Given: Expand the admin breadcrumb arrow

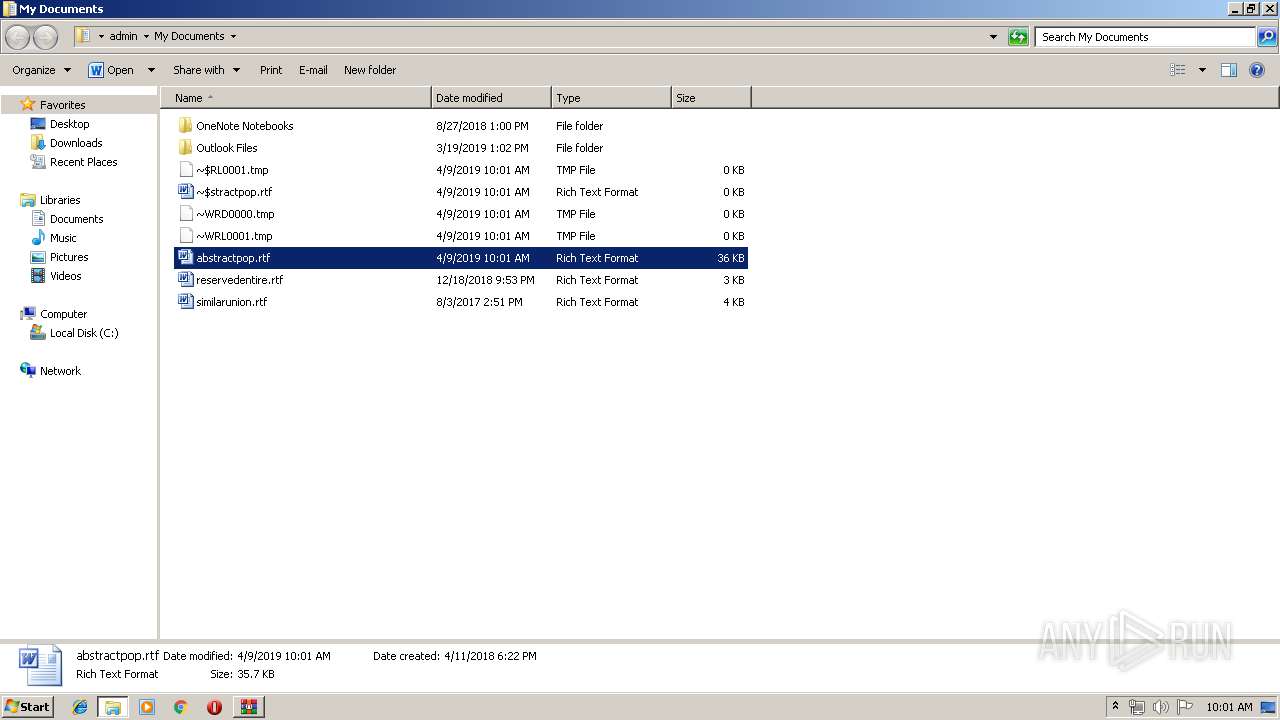Looking at the screenshot, I should coord(146,37).
